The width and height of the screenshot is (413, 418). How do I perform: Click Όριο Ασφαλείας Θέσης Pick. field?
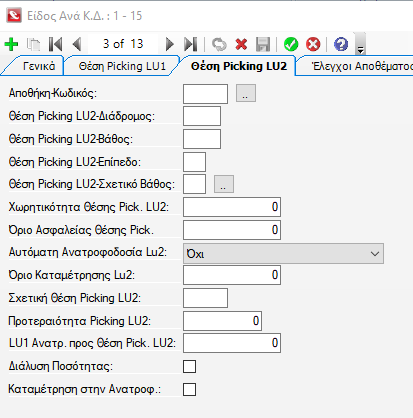tap(232, 230)
